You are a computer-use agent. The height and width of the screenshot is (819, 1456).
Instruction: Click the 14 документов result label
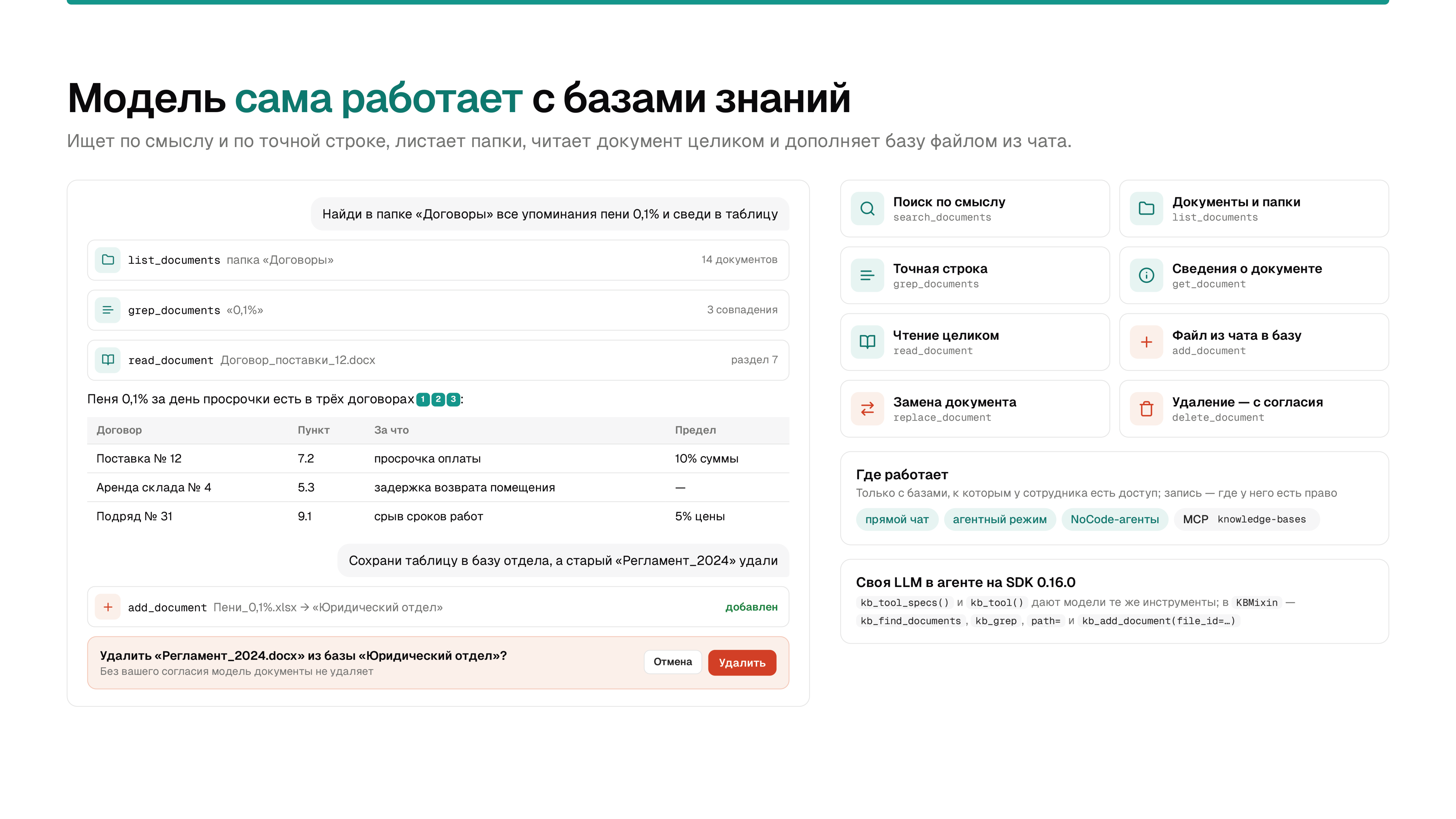[739, 259]
